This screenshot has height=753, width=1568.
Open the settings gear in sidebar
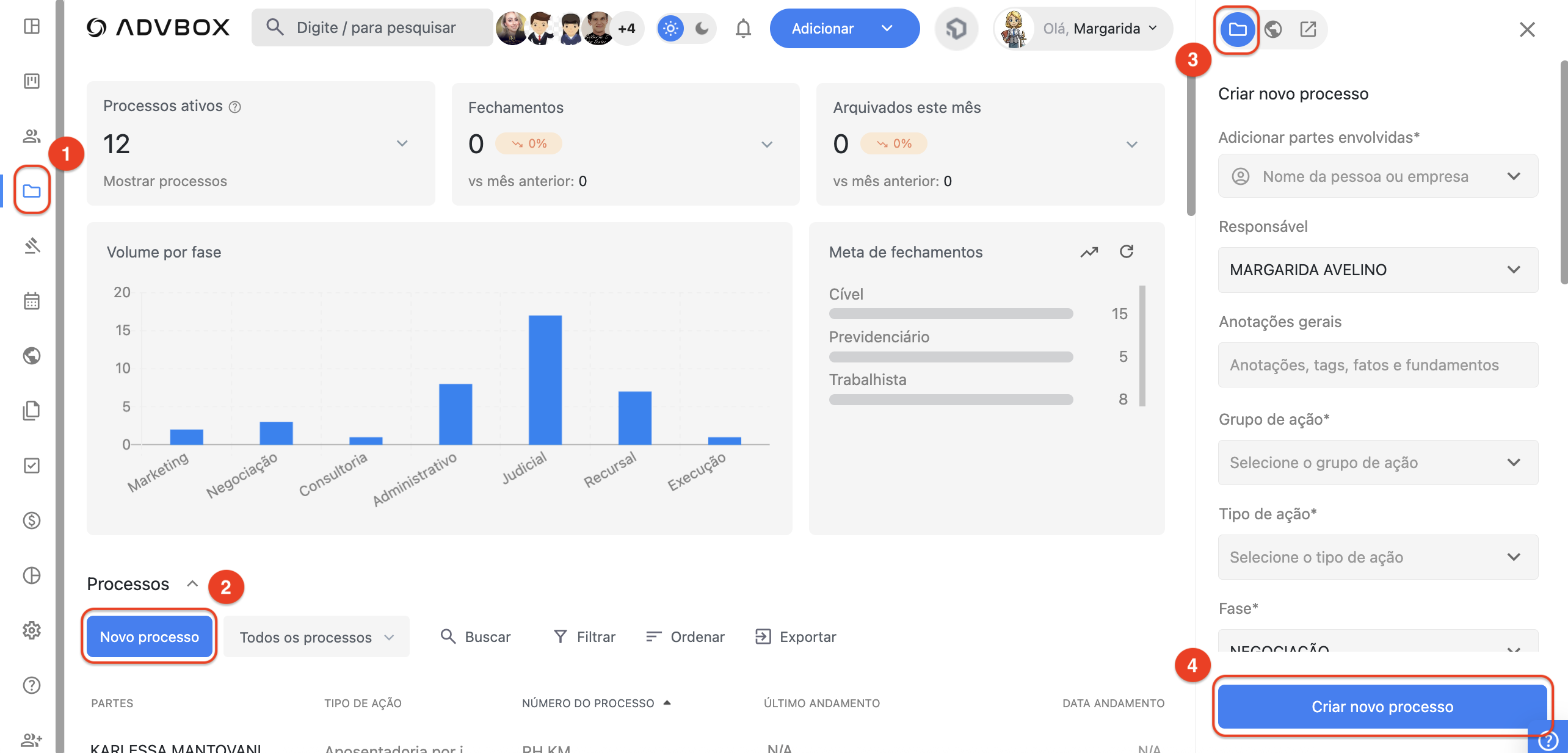tap(32, 630)
